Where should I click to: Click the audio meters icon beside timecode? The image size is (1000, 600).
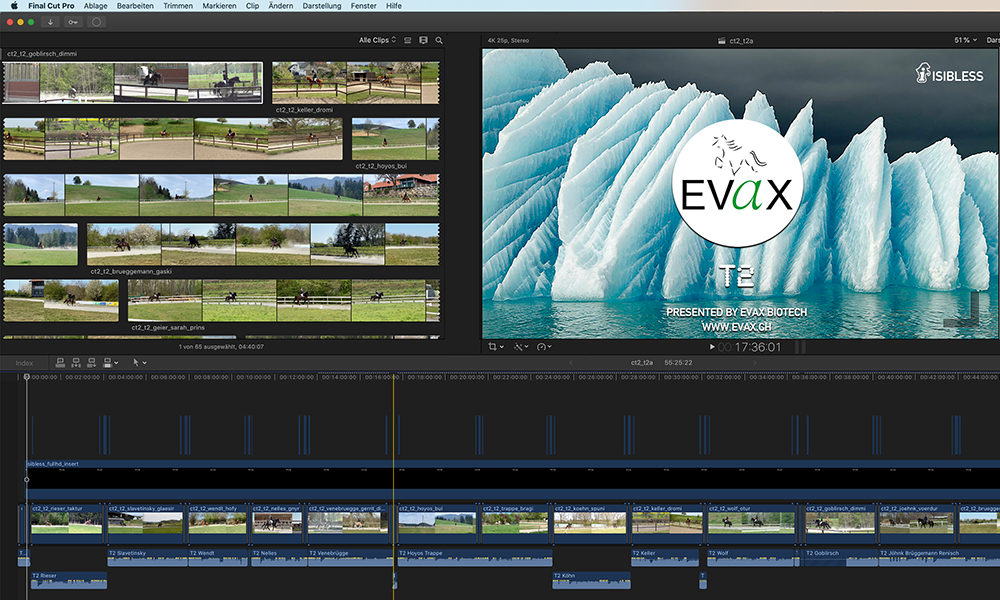tap(800, 347)
